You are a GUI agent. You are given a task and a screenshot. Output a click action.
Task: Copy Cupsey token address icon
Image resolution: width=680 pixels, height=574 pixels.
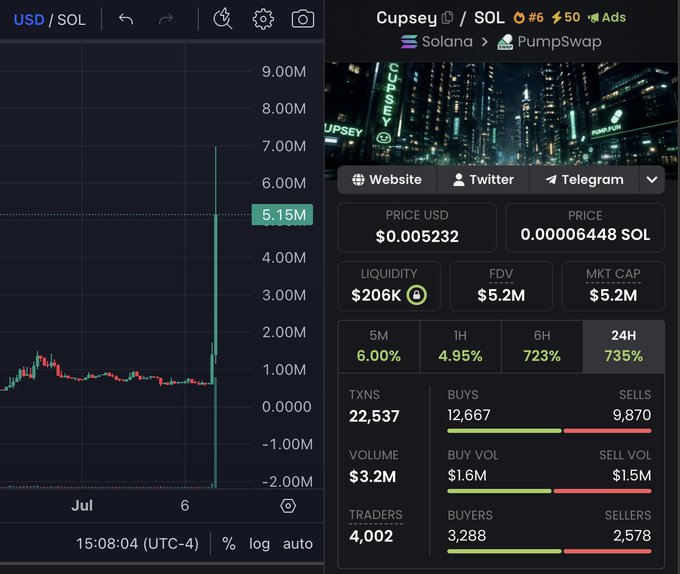[x=447, y=18]
